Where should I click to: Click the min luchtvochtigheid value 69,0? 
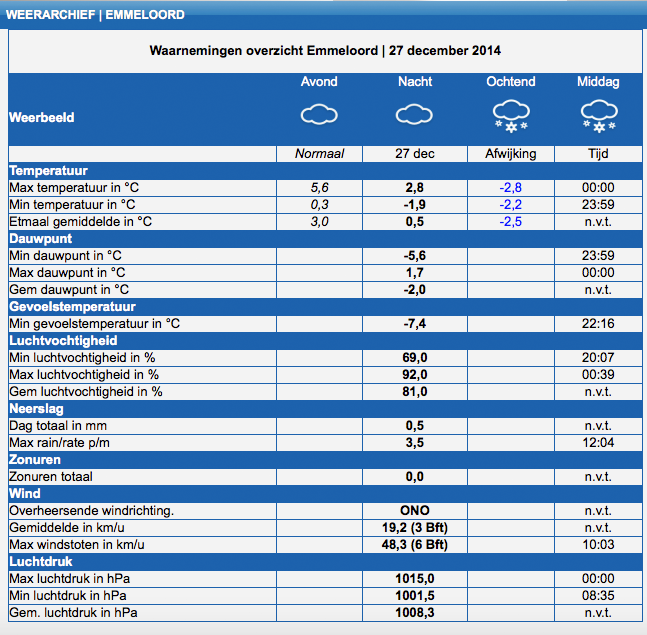(x=415, y=358)
